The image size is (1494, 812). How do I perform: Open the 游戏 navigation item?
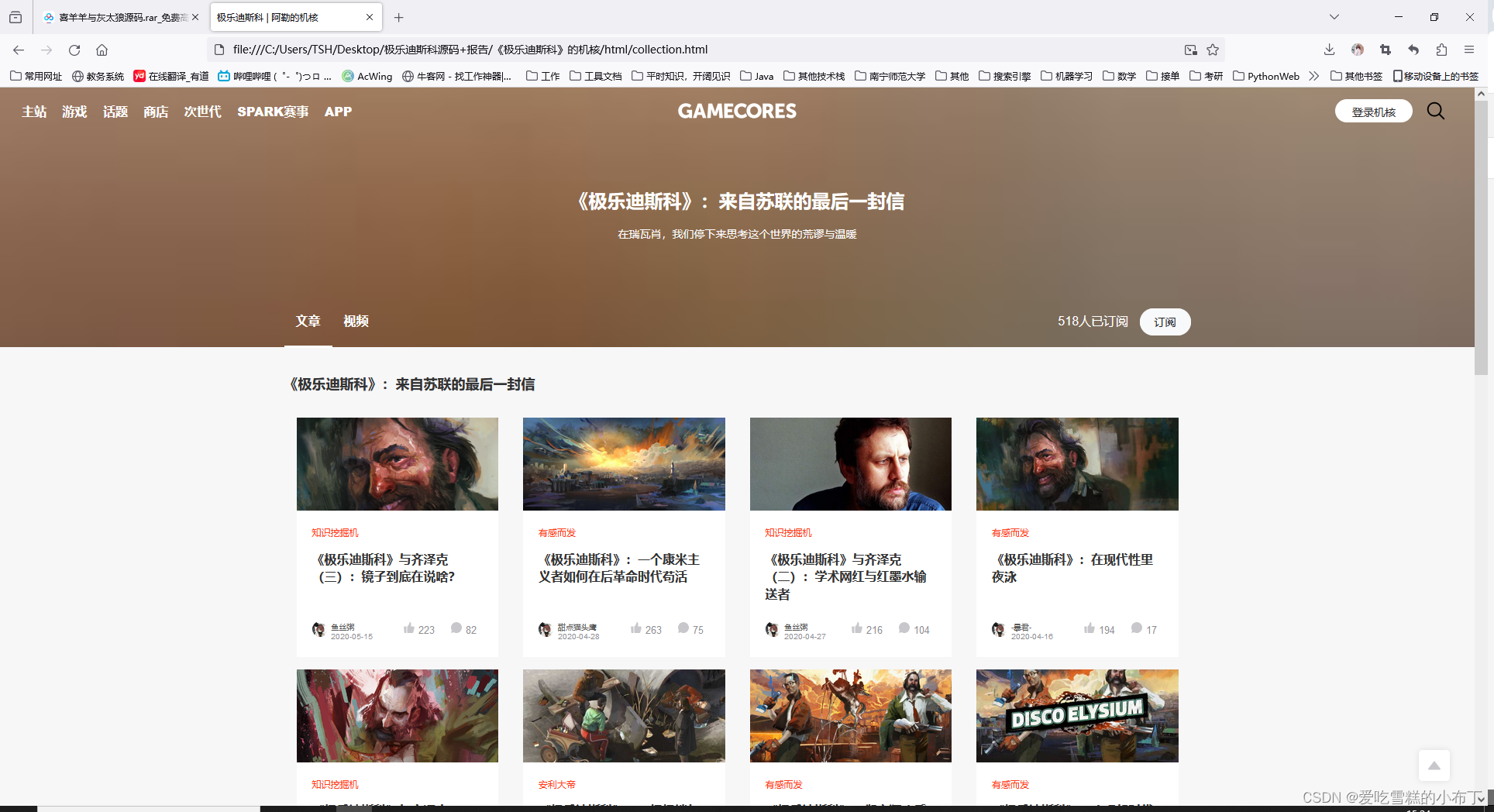click(x=74, y=112)
